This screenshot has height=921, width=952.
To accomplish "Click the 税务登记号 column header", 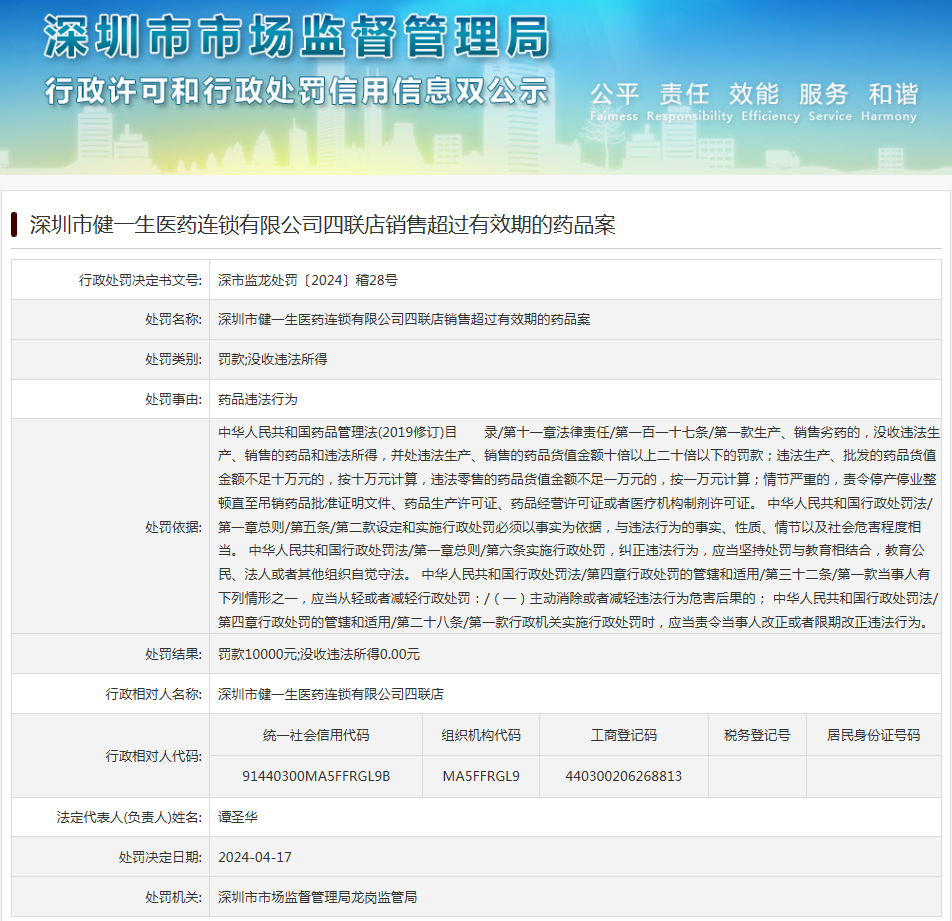I will click(757, 735).
